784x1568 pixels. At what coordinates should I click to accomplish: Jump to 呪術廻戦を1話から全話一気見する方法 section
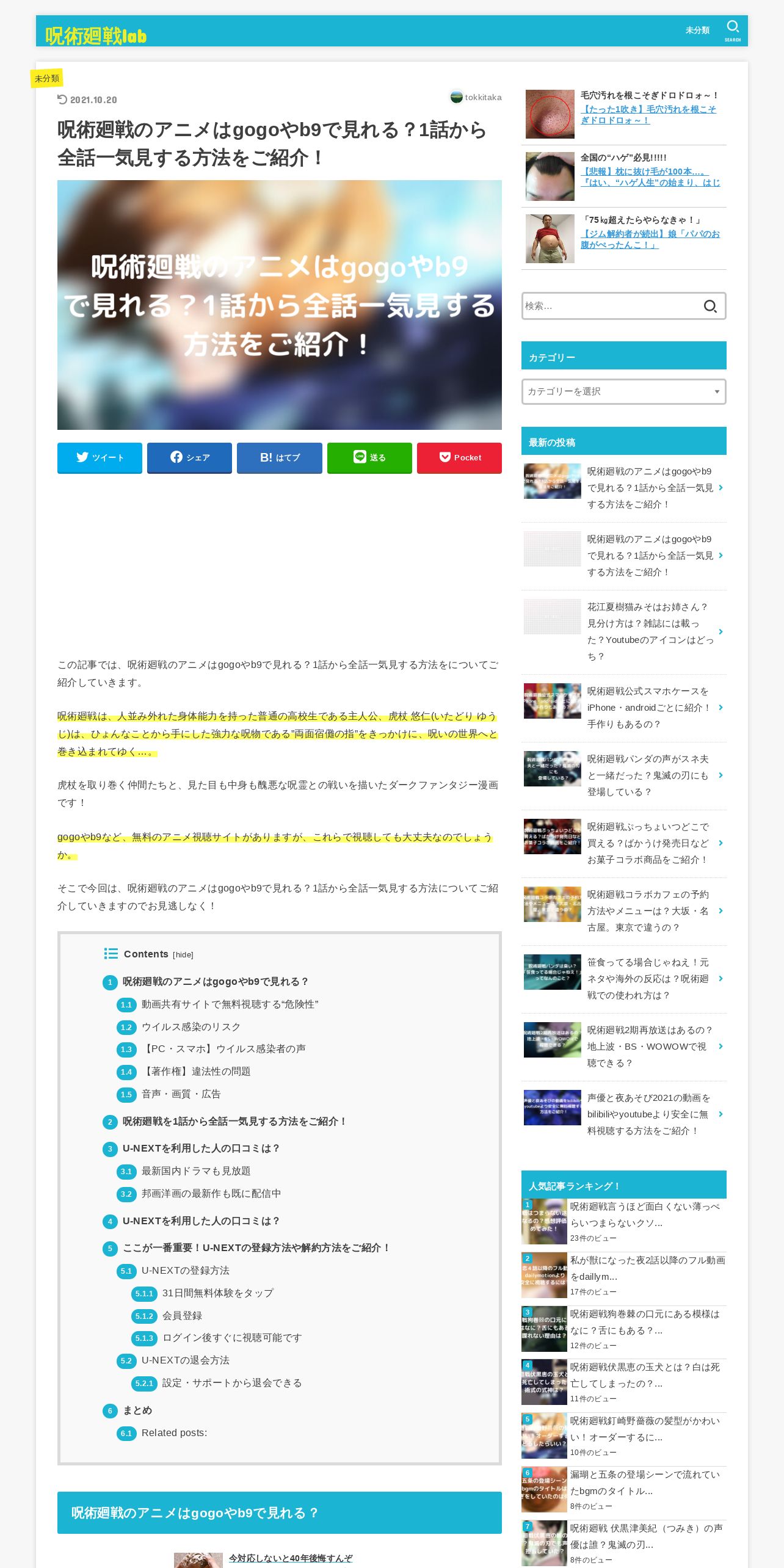click(x=235, y=1121)
